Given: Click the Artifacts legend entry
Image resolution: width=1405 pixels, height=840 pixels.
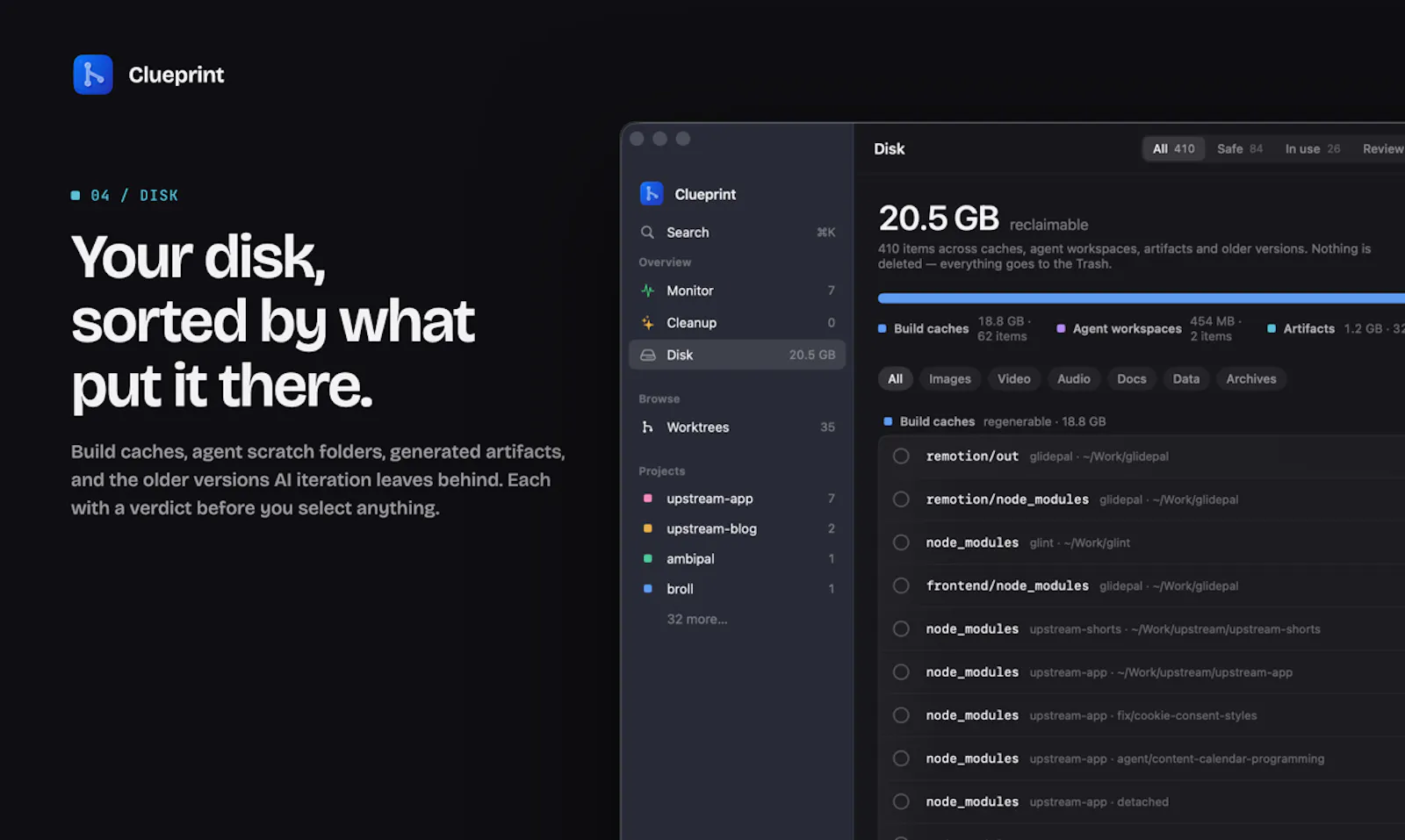Looking at the screenshot, I should [1335, 329].
